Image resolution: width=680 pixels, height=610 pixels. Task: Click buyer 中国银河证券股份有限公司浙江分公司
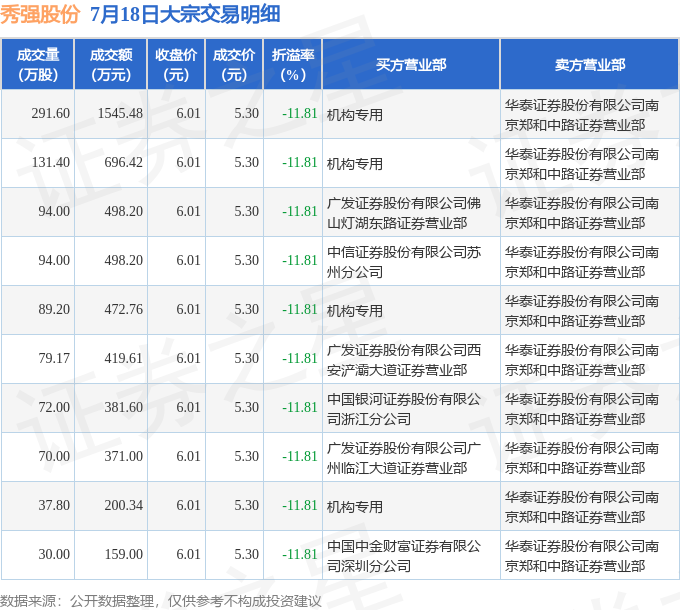pos(404,409)
